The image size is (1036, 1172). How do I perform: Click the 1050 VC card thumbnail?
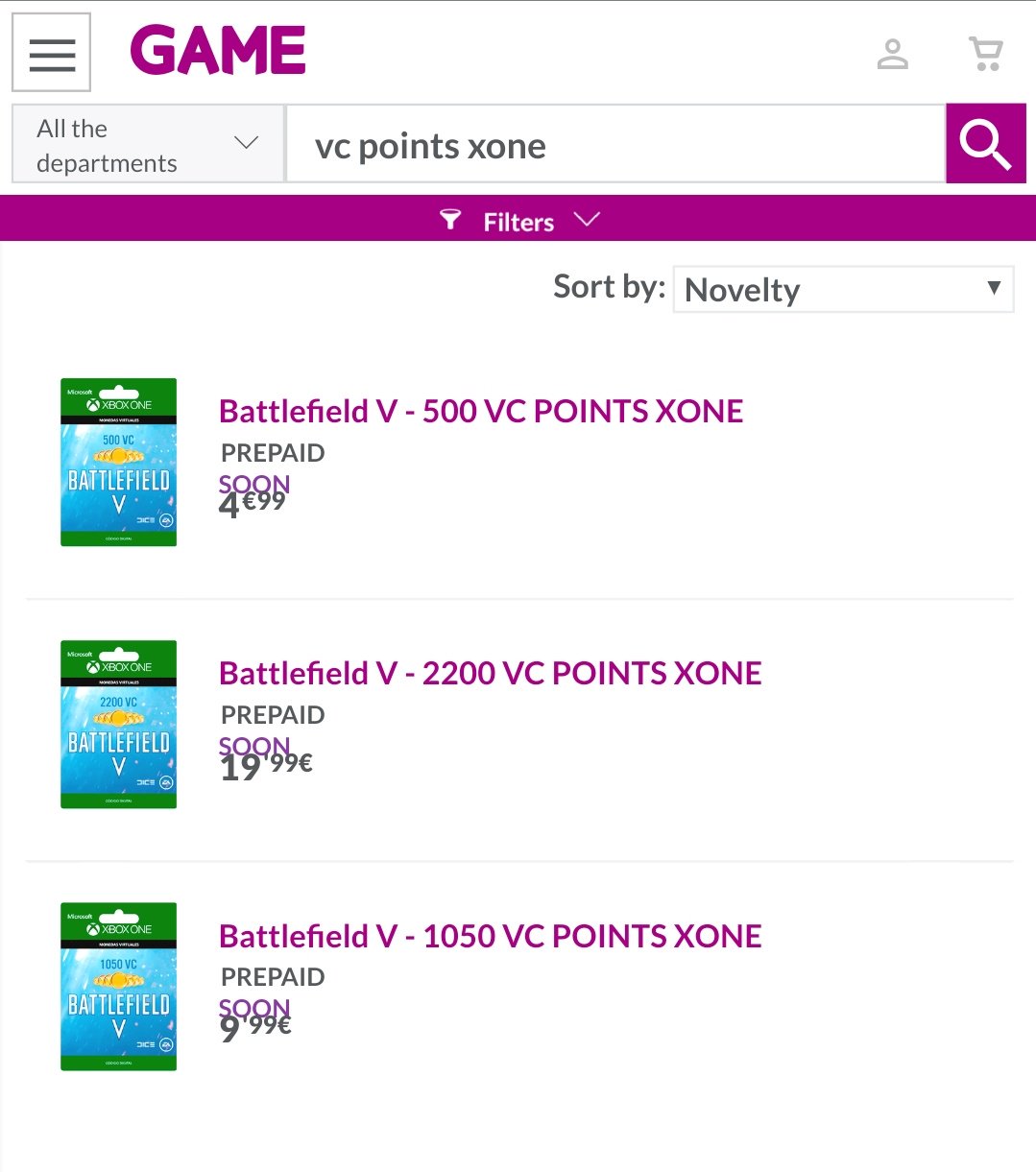[119, 986]
